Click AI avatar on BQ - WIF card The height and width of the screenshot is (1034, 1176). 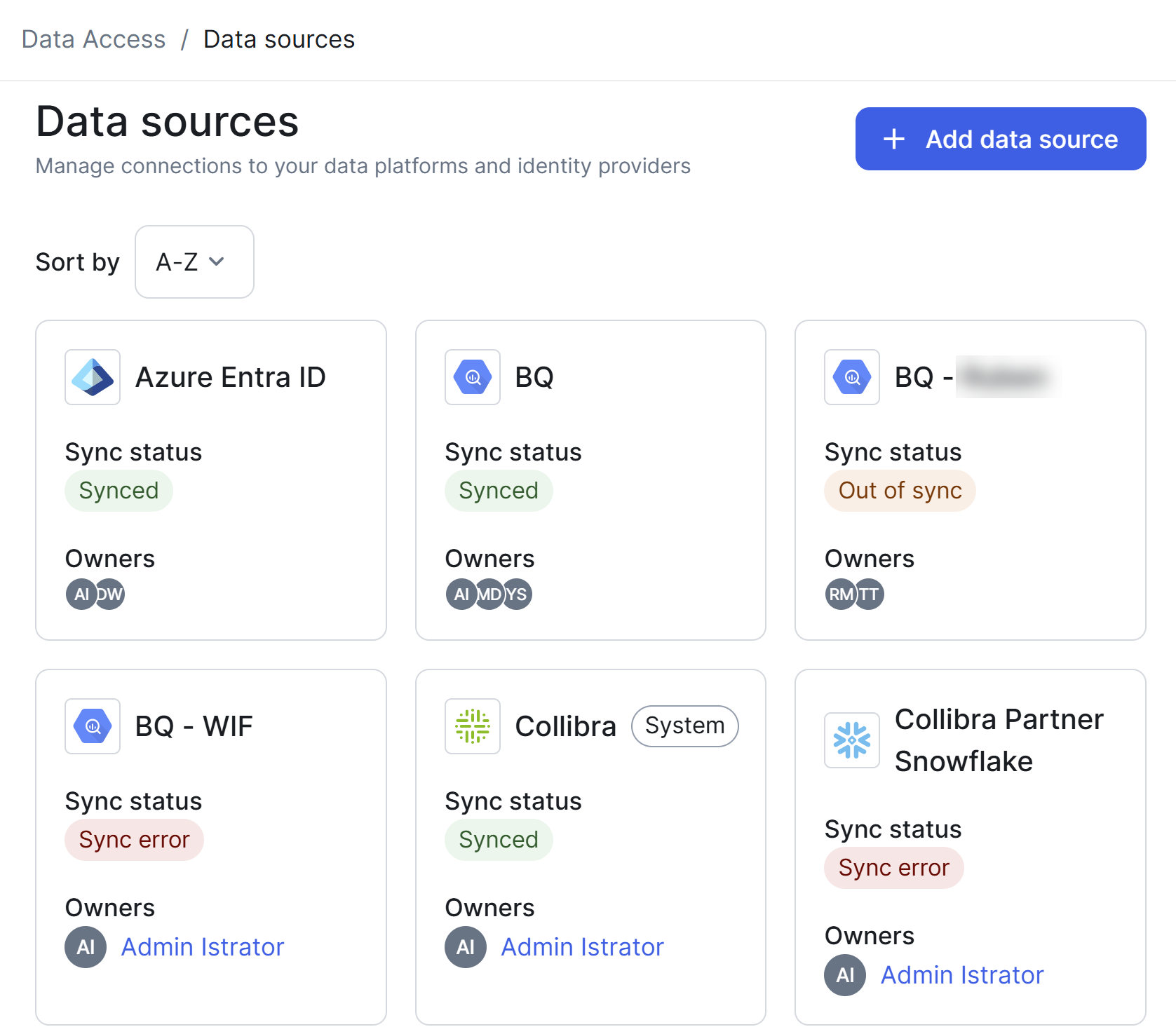86,947
